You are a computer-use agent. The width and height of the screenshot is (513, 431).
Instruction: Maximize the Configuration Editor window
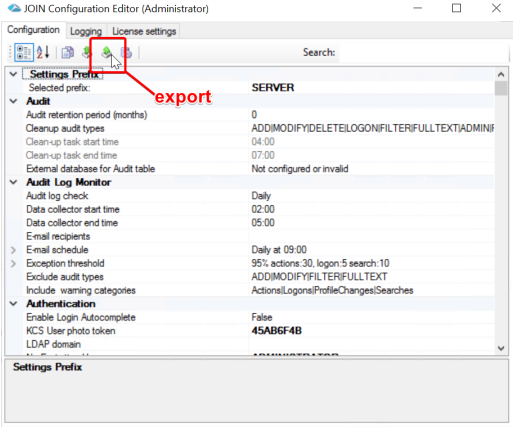(x=456, y=8)
